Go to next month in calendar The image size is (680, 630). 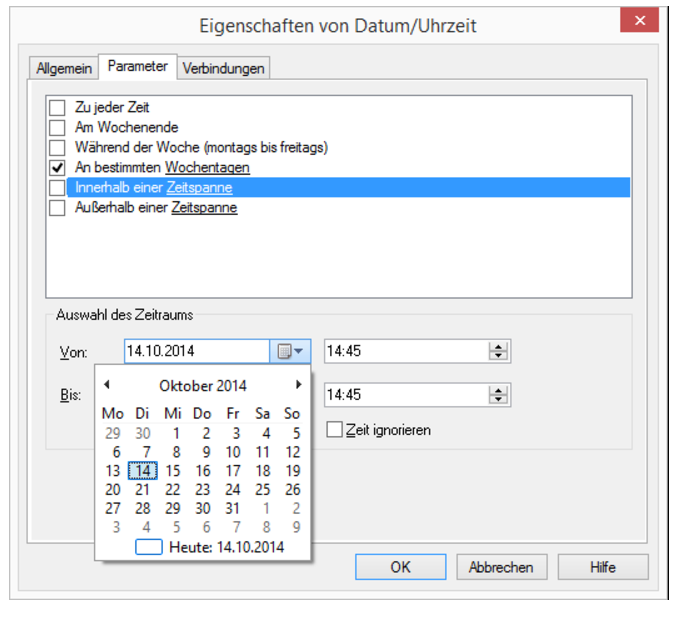click(298, 384)
